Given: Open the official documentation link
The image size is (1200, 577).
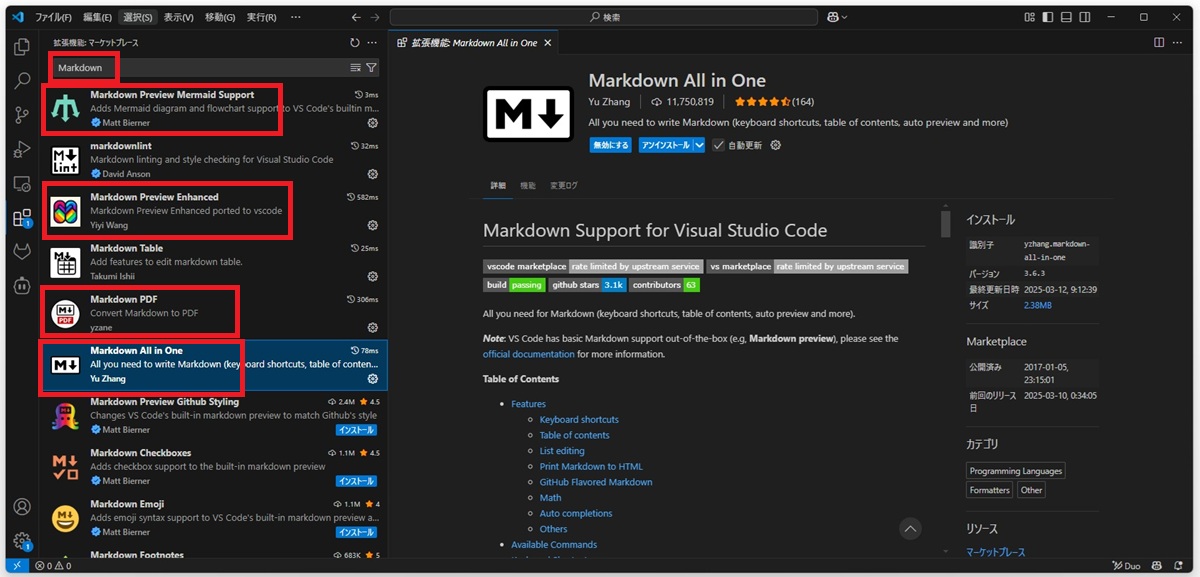Looking at the screenshot, I should tap(528, 354).
